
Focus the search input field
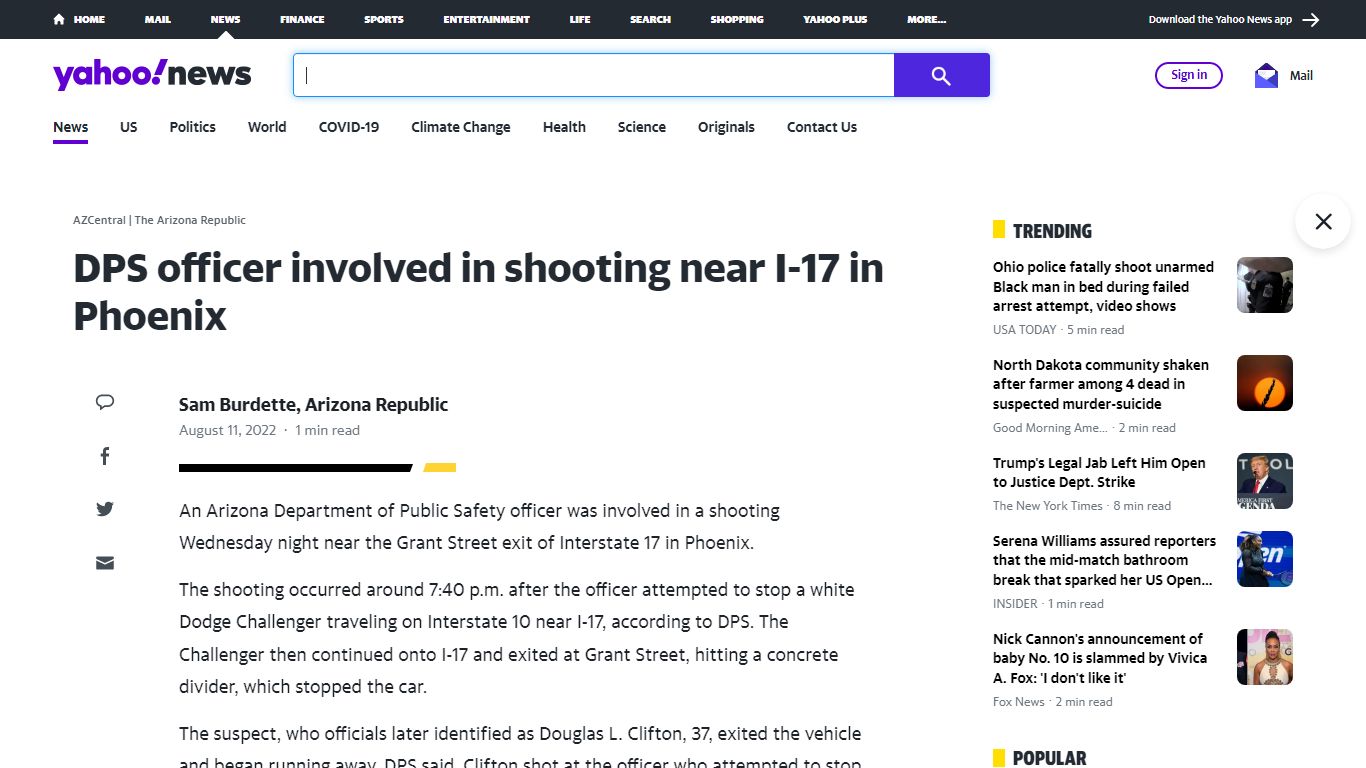594,75
